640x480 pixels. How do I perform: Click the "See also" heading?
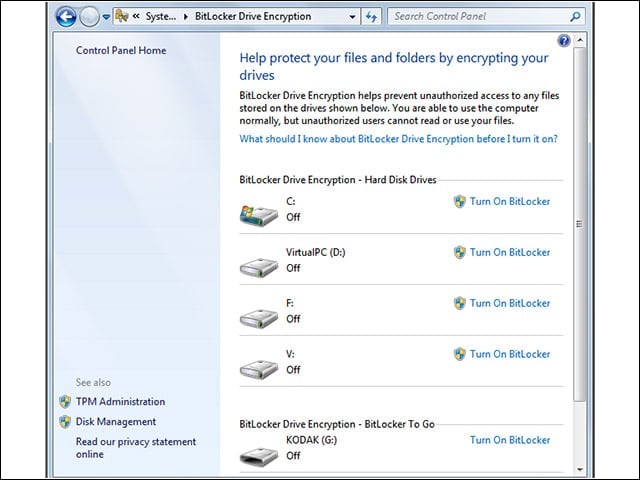(x=93, y=382)
